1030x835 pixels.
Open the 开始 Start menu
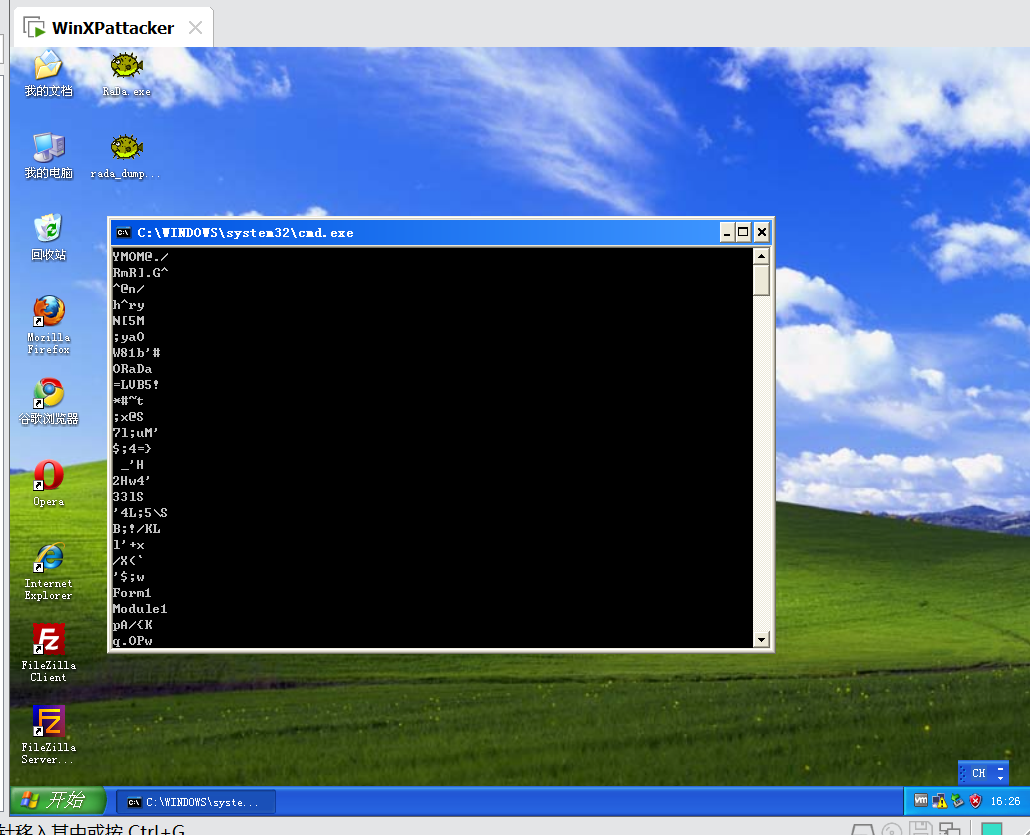57,800
